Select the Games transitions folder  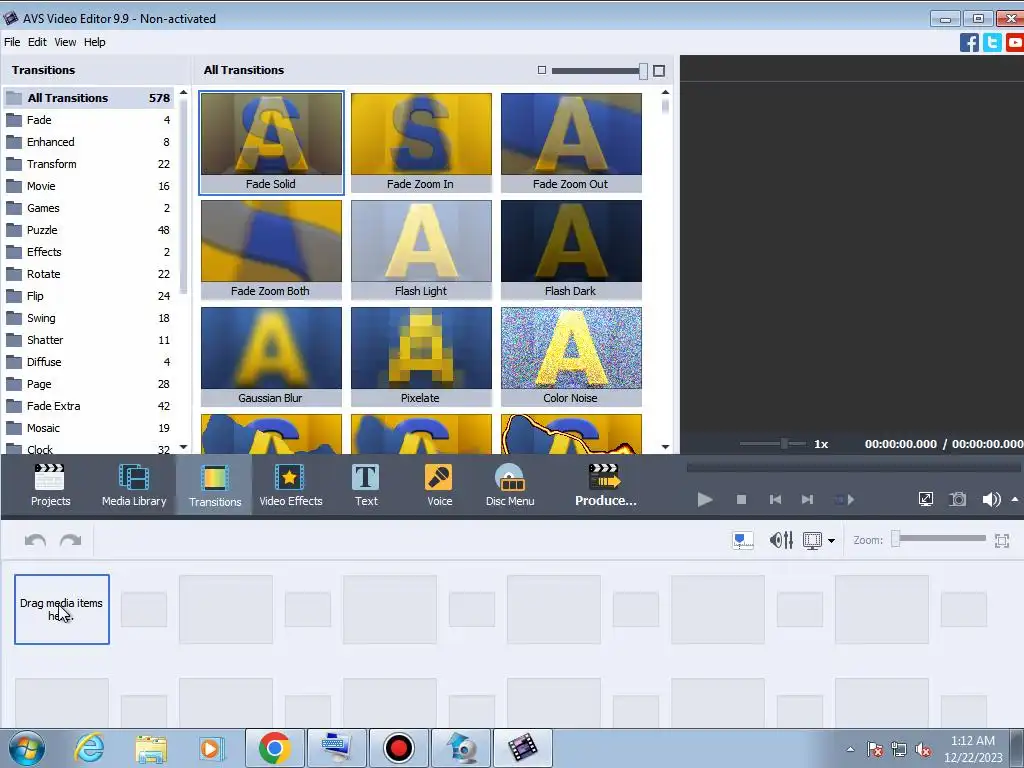click(88, 208)
